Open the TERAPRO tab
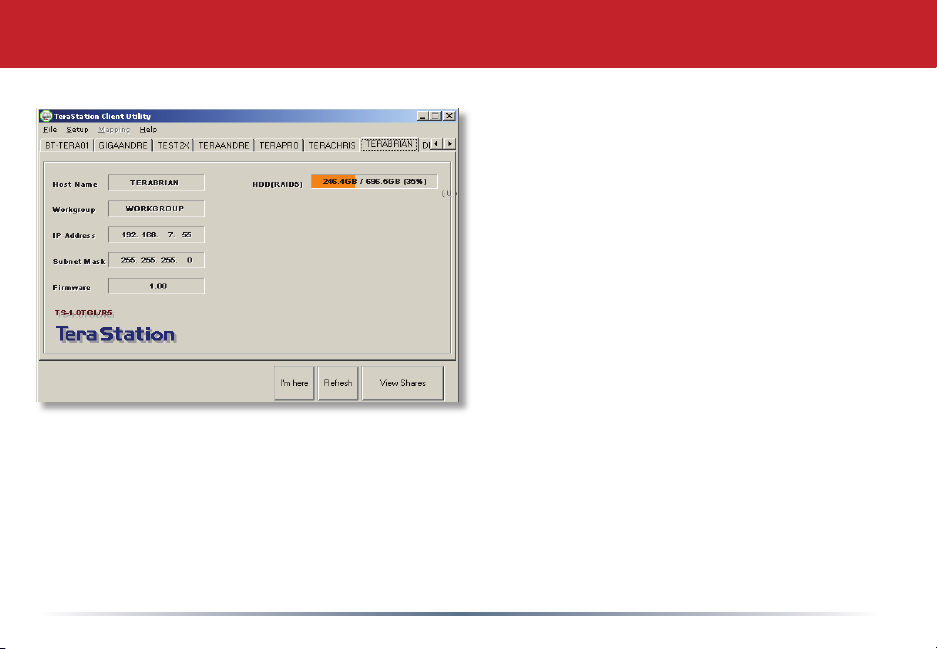The image size is (937, 649). tap(278, 145)
